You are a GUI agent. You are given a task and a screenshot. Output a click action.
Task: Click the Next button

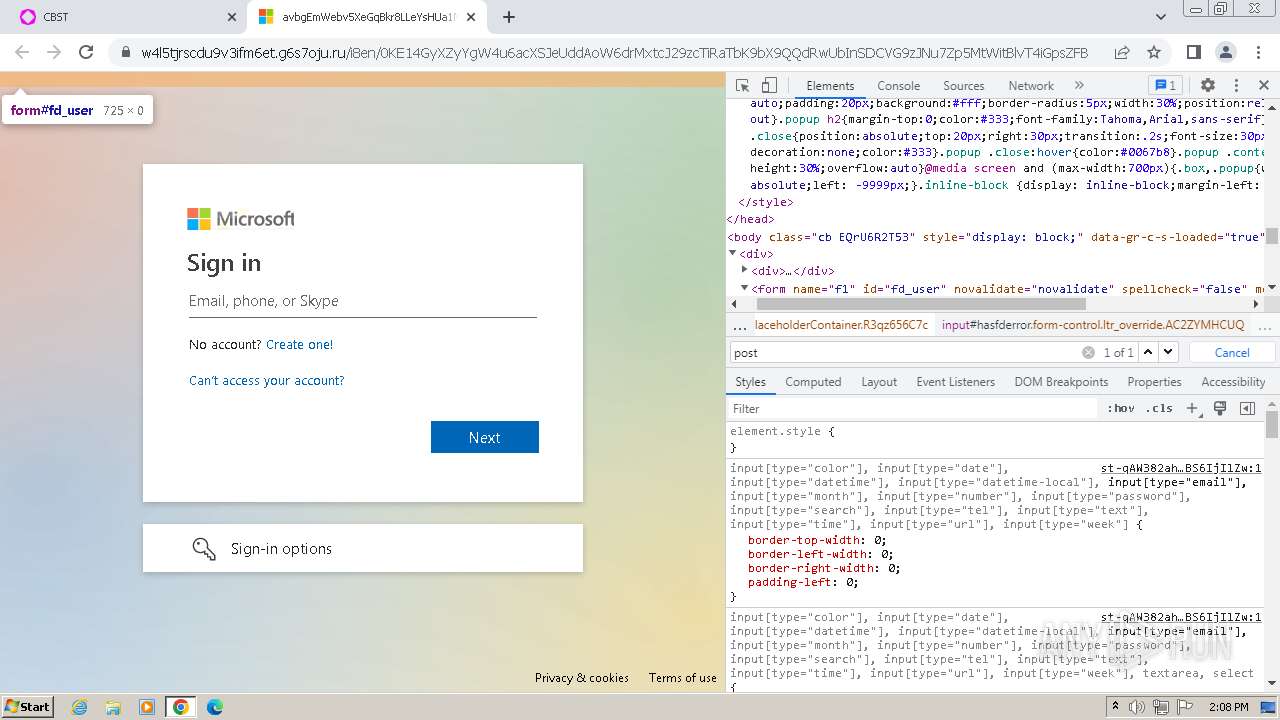tap(484, 437)
